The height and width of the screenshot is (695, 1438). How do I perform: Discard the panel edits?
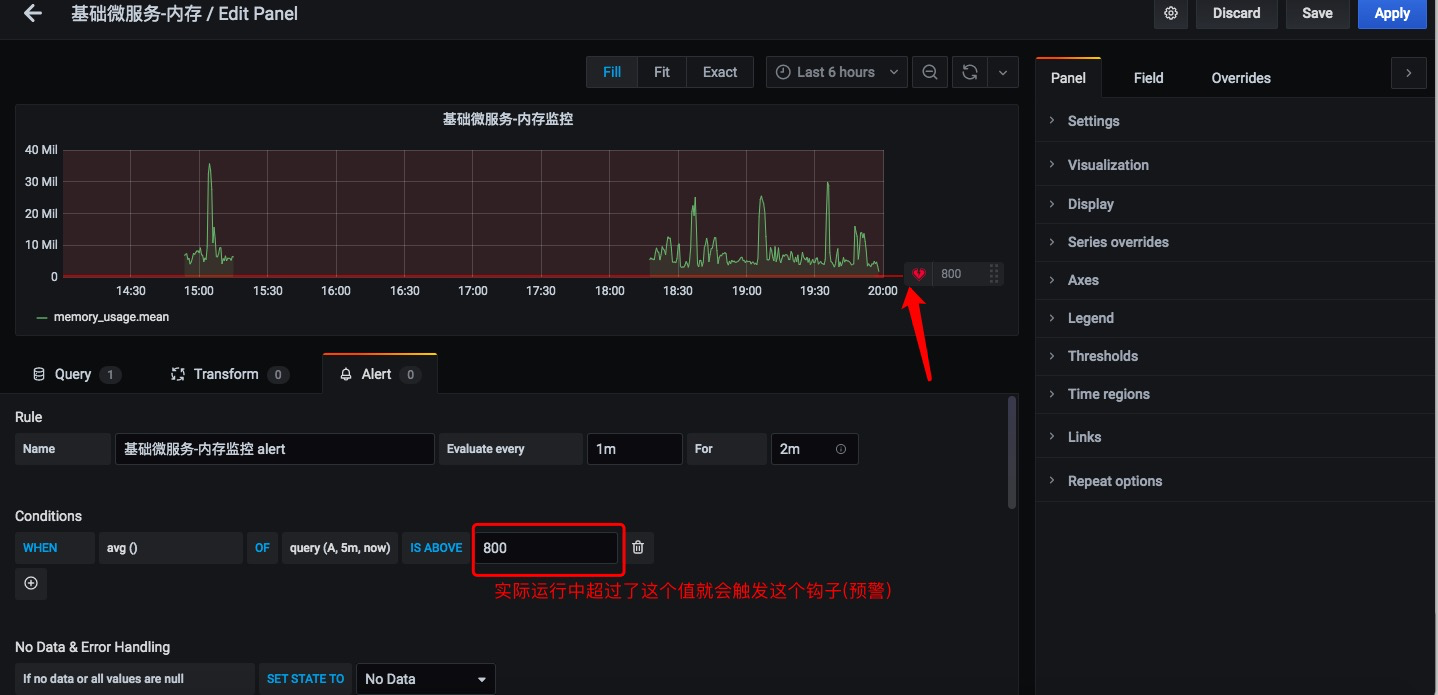1236,13
